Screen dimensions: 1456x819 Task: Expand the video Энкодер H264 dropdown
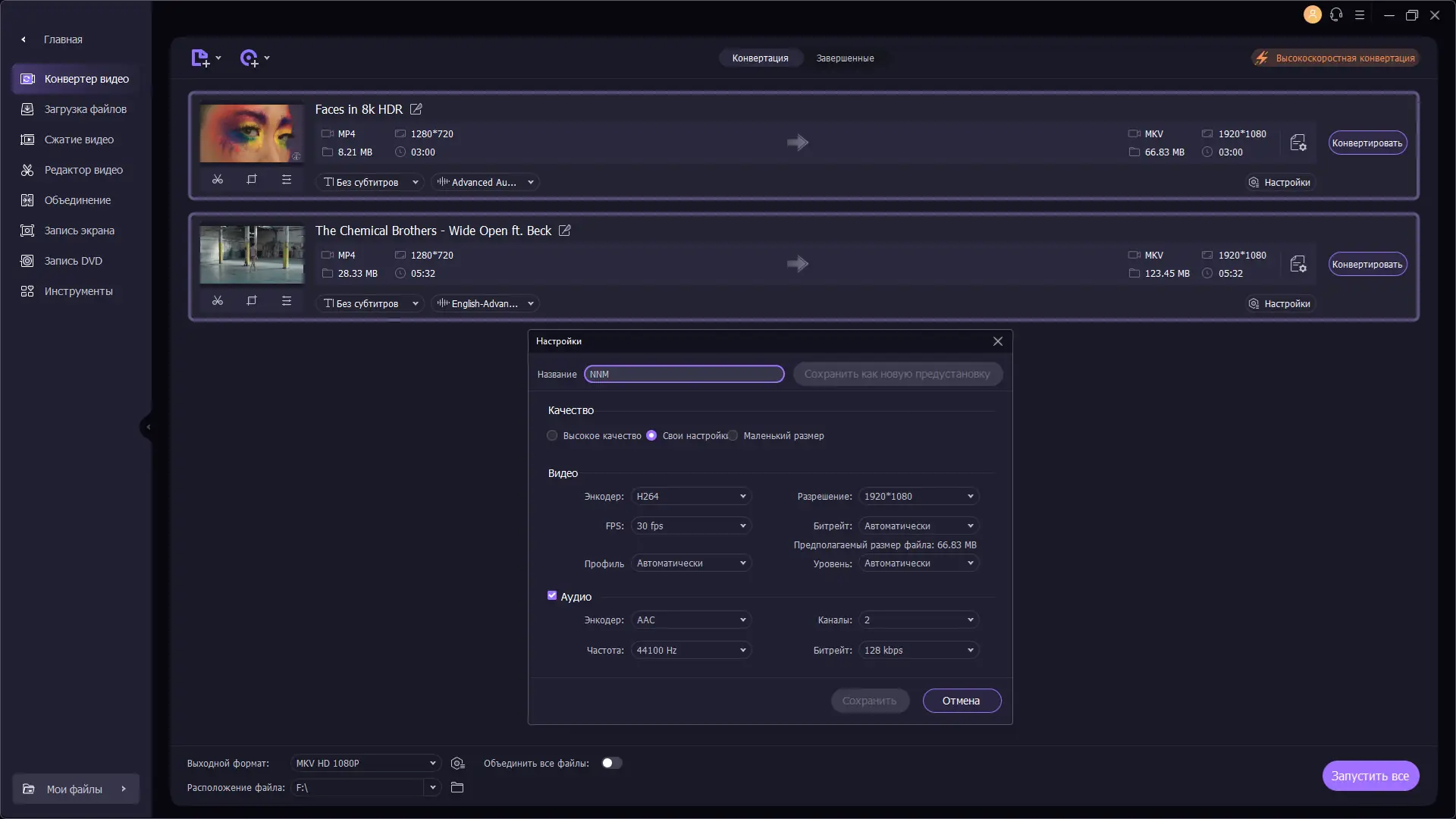[690, 497]
